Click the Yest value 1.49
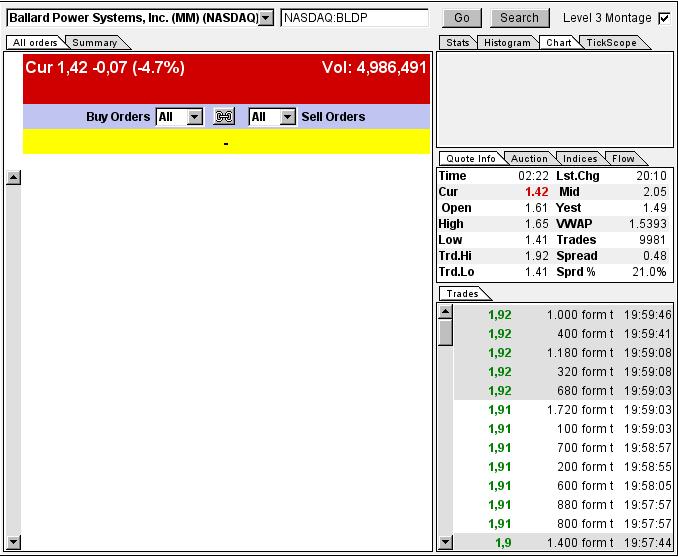Viewport: 678px width, 557px height. pyautogui.click(x=654, y=208)
